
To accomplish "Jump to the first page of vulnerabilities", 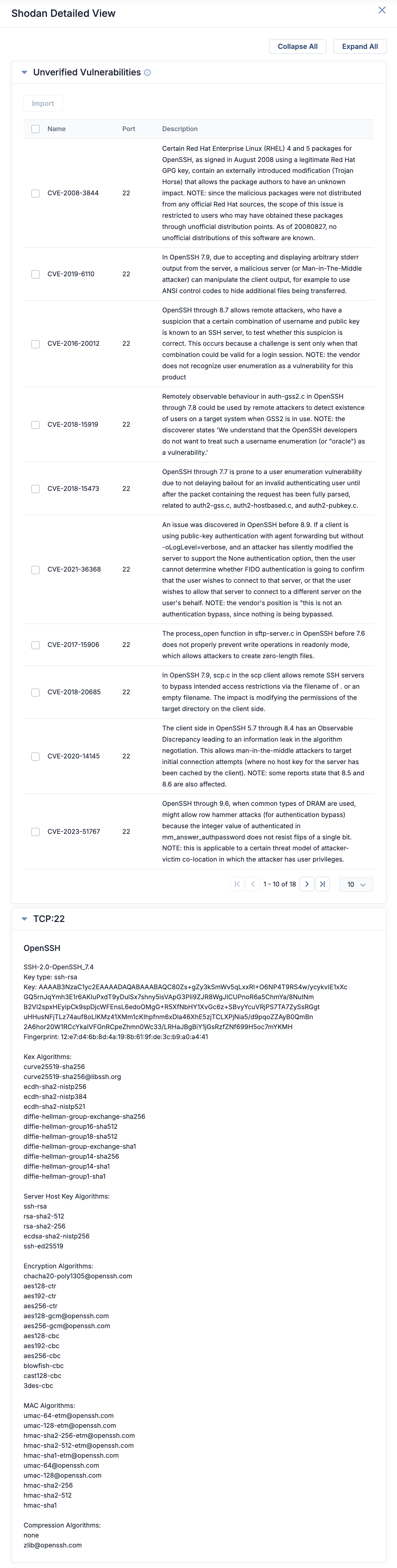I will click(x=237, y=884).
